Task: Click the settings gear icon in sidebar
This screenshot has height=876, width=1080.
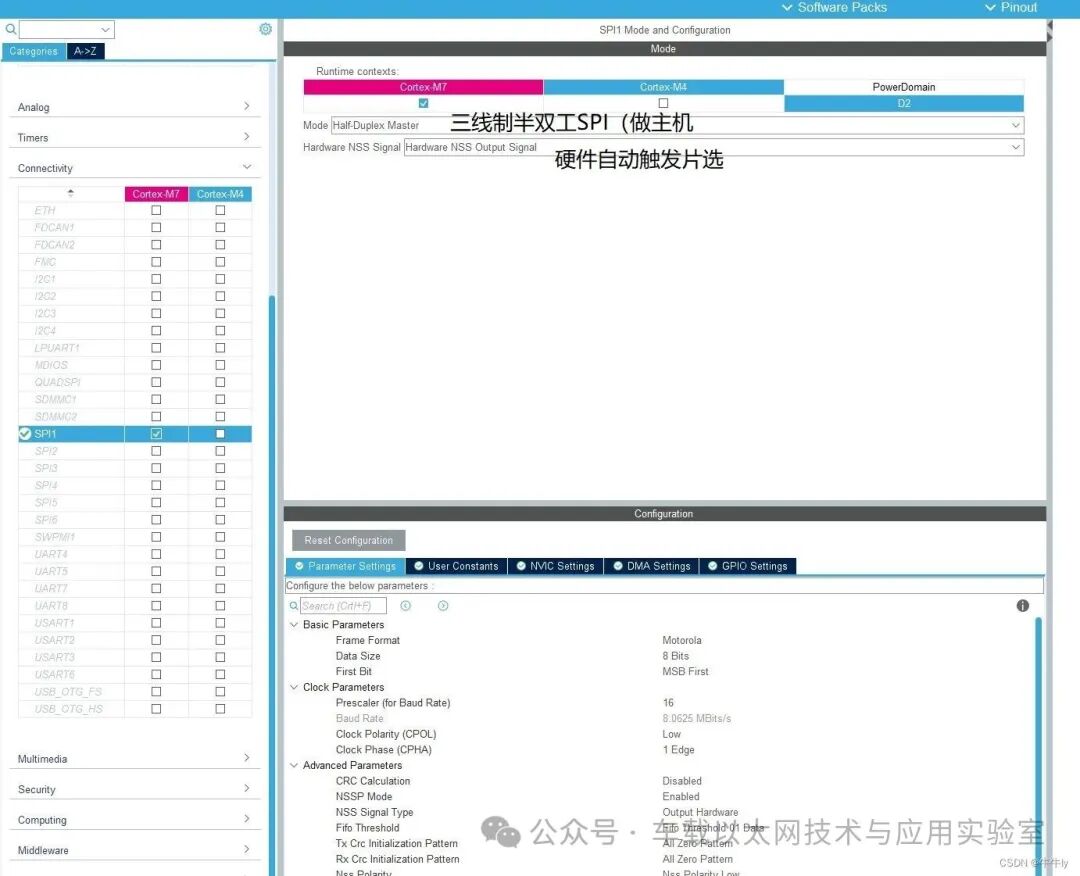Action: pos(265,29)
